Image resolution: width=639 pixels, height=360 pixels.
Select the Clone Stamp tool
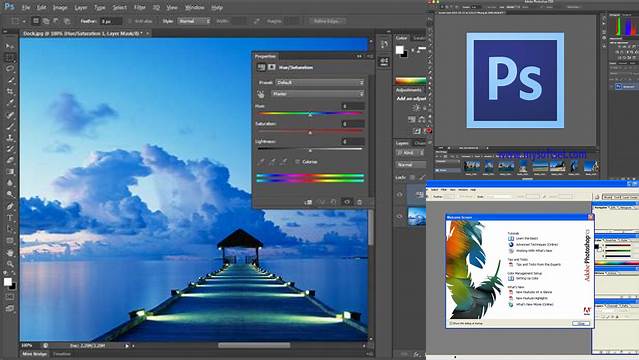[9, 138]
